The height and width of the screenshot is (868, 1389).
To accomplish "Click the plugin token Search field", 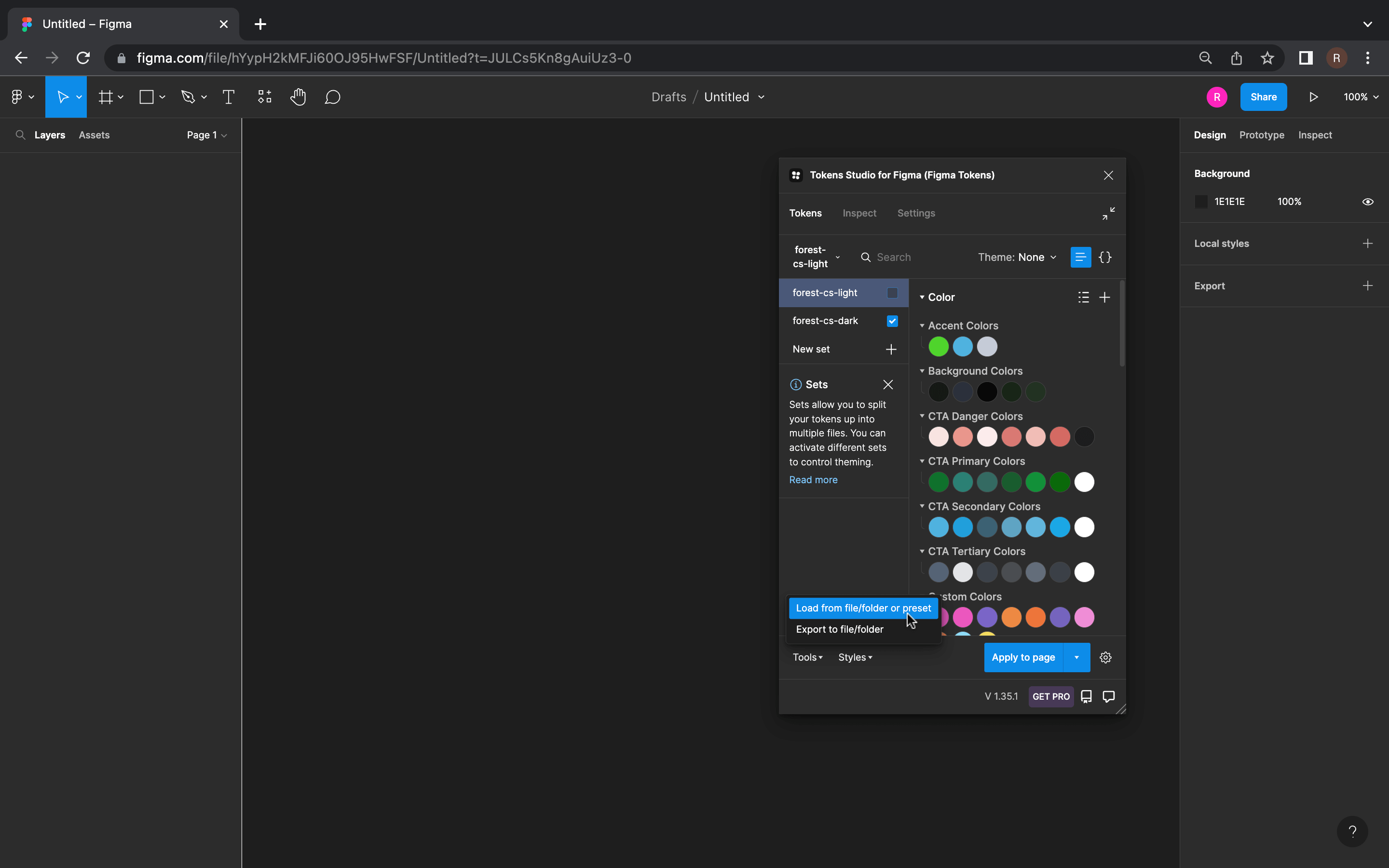I will coord(912,257).
